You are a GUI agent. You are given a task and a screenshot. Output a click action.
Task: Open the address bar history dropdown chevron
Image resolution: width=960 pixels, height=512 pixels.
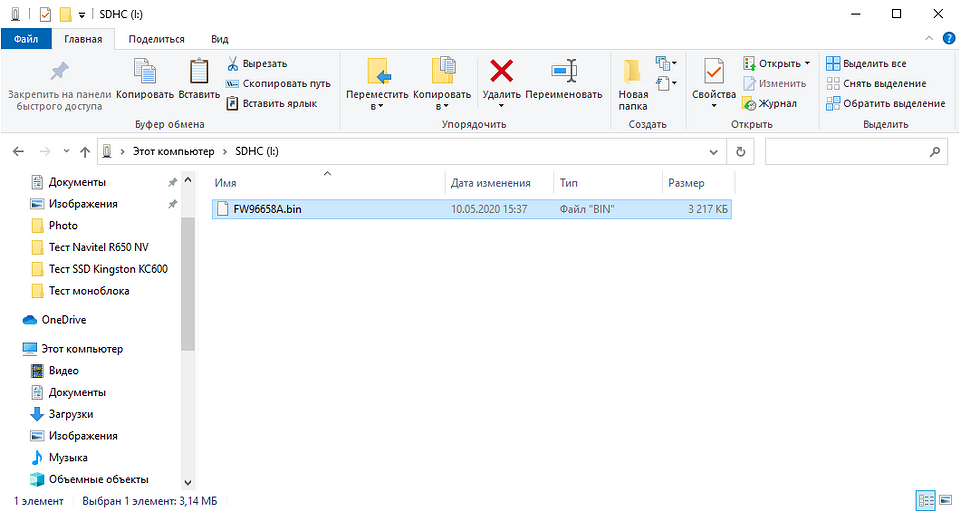714,152
